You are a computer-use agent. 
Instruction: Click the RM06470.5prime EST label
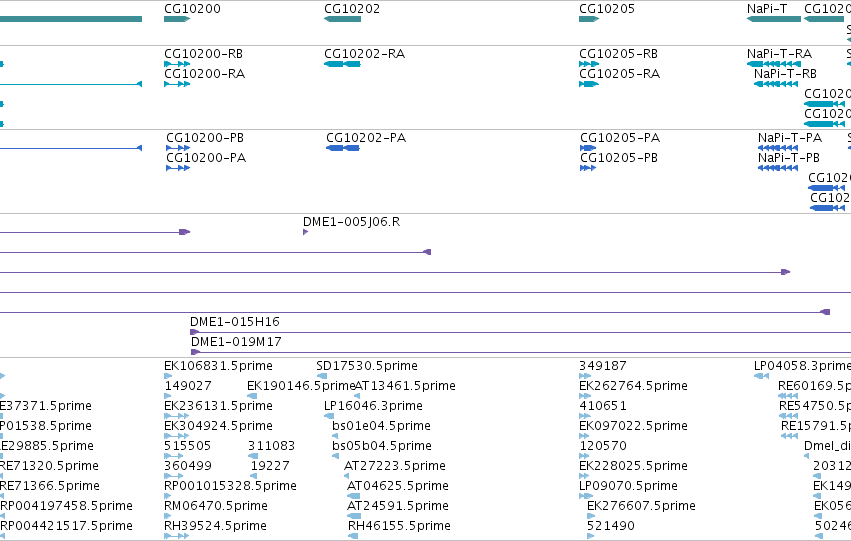click(215, 506)
